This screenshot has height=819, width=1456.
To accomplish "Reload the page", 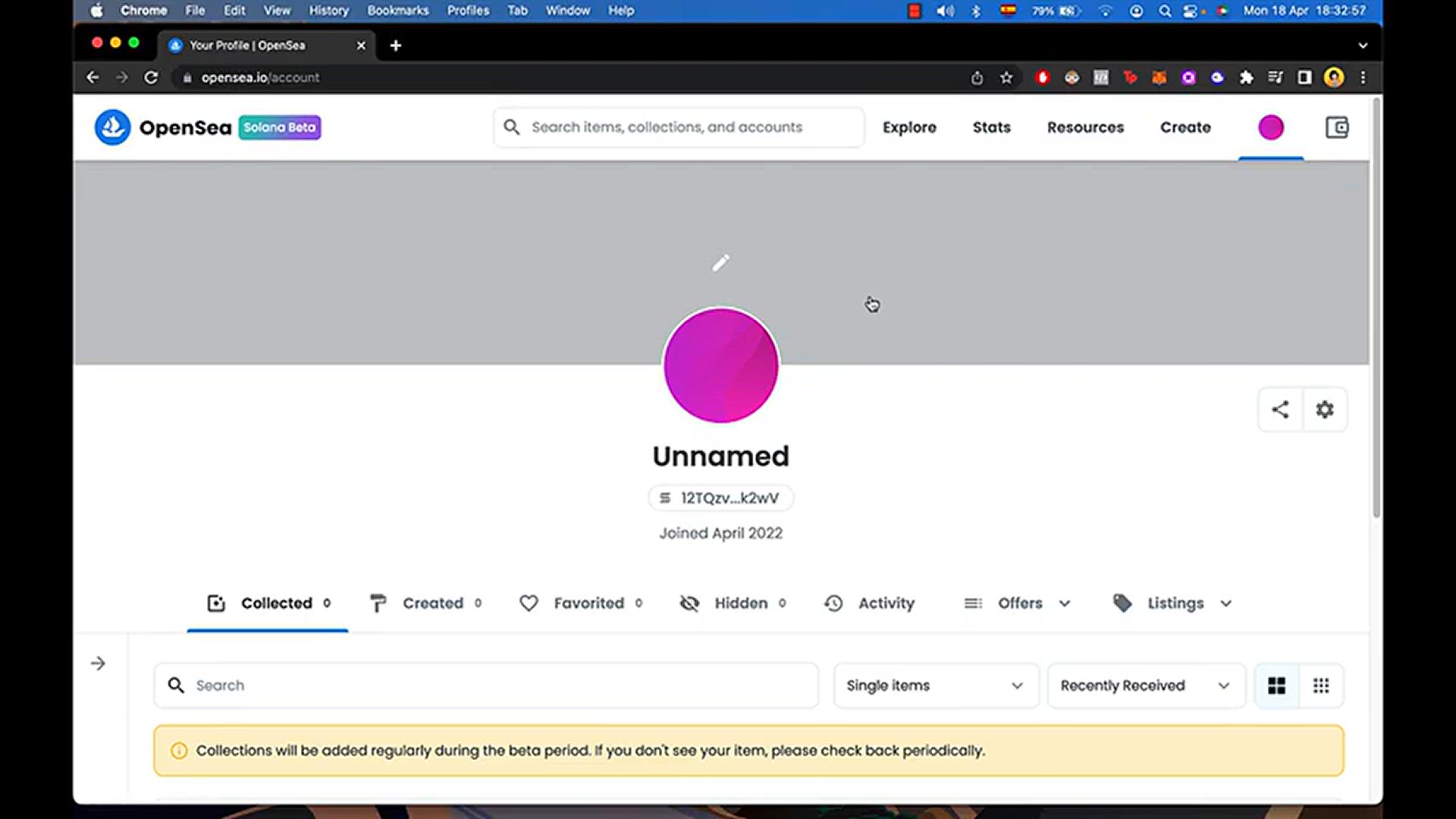I will click(x=151, y=77).
